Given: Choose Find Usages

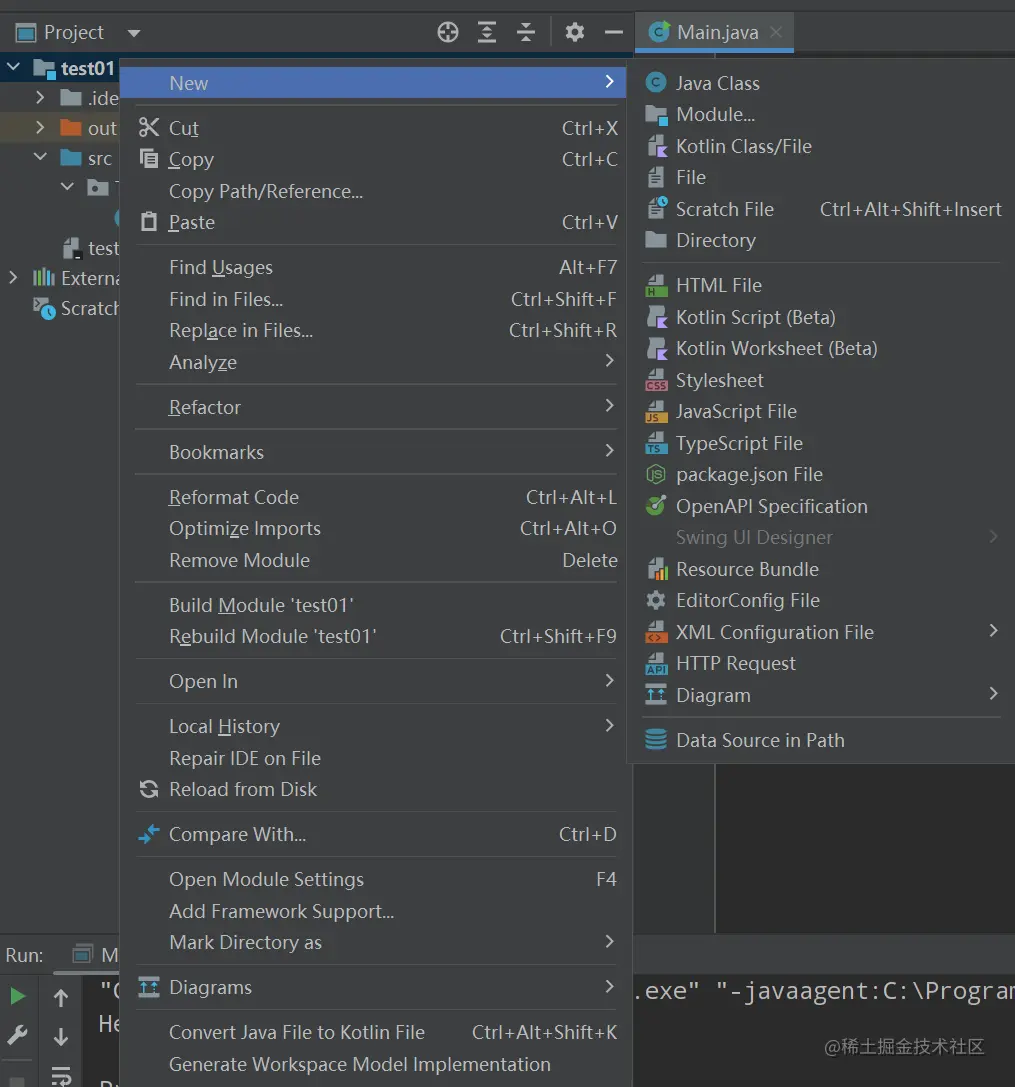Looking at the screenshot, I should click(x=375, y=268).
